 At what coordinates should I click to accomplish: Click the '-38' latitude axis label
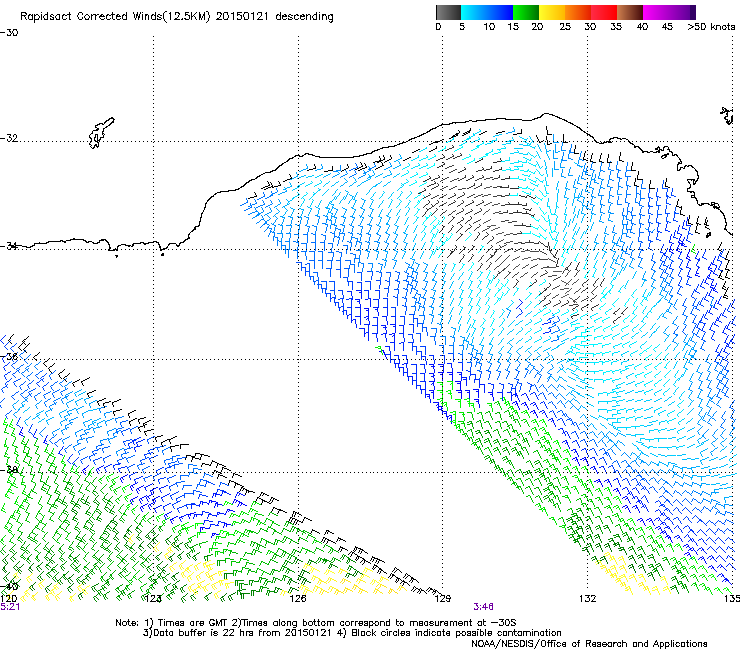9,470
